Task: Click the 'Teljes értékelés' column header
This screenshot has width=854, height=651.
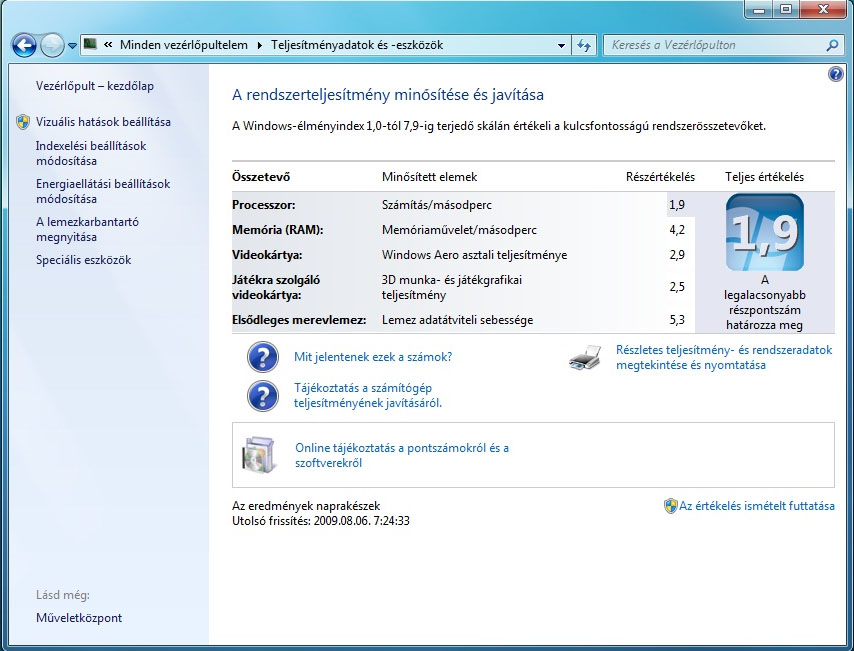Action: click(765, 177)
